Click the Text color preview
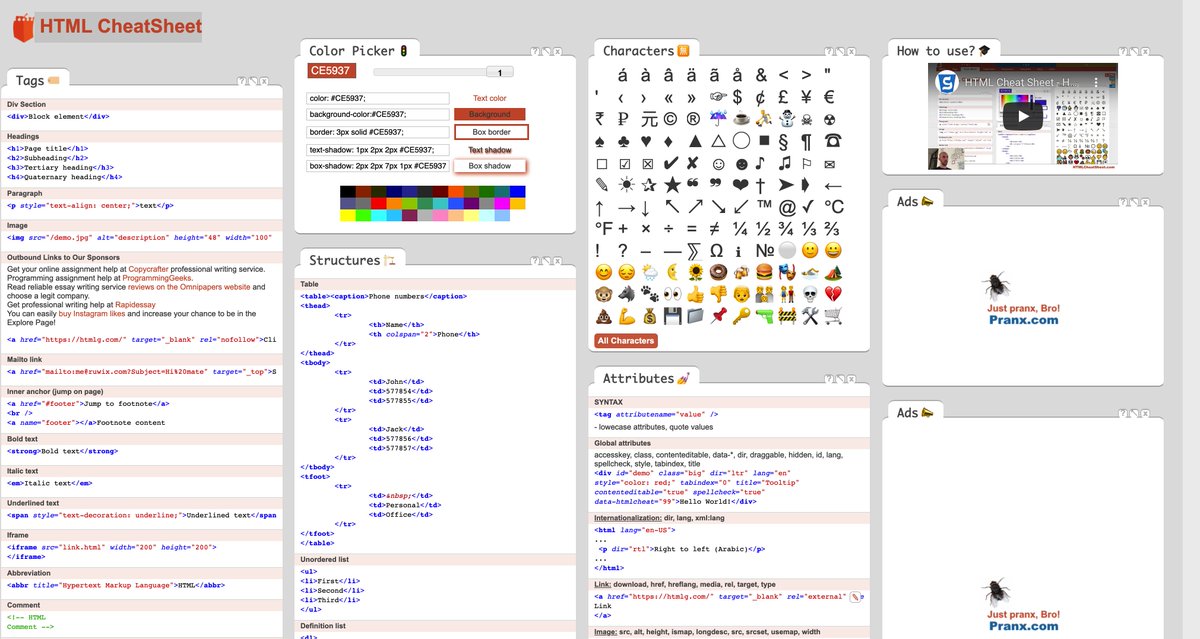Screen dimensions: 1200x639 [489, 98]
